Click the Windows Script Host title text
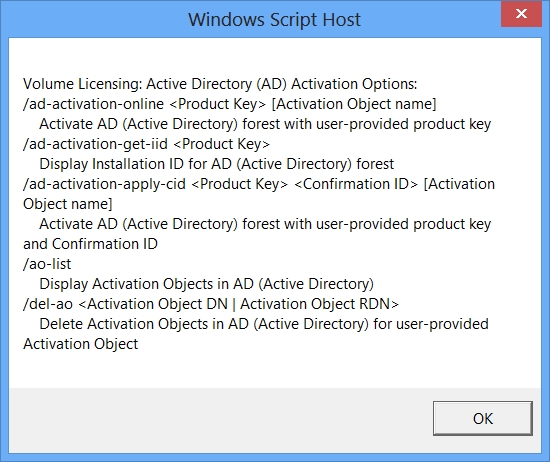Viewport: 550px width, 462px height. 274,20
